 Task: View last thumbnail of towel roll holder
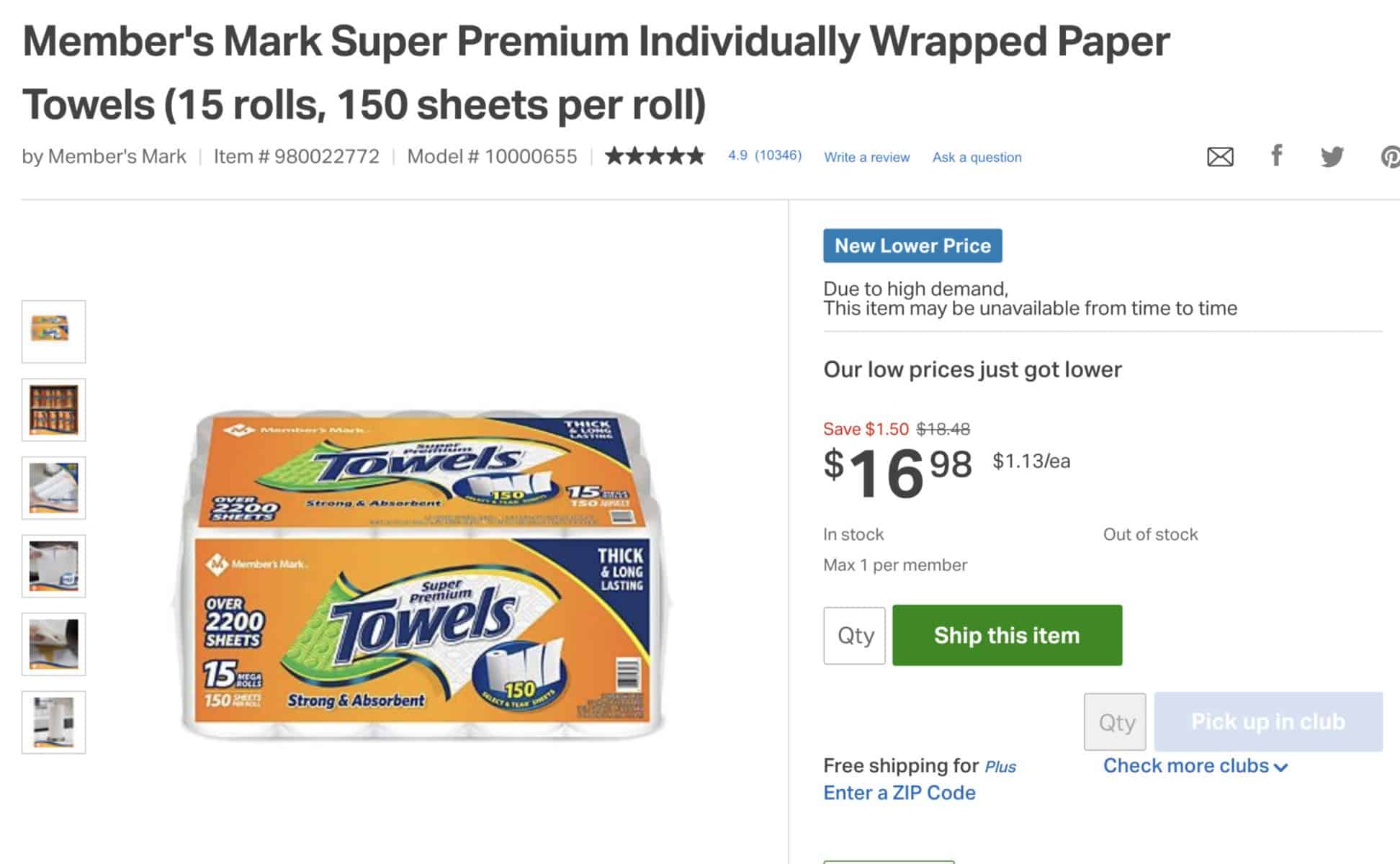coord(53,722)
